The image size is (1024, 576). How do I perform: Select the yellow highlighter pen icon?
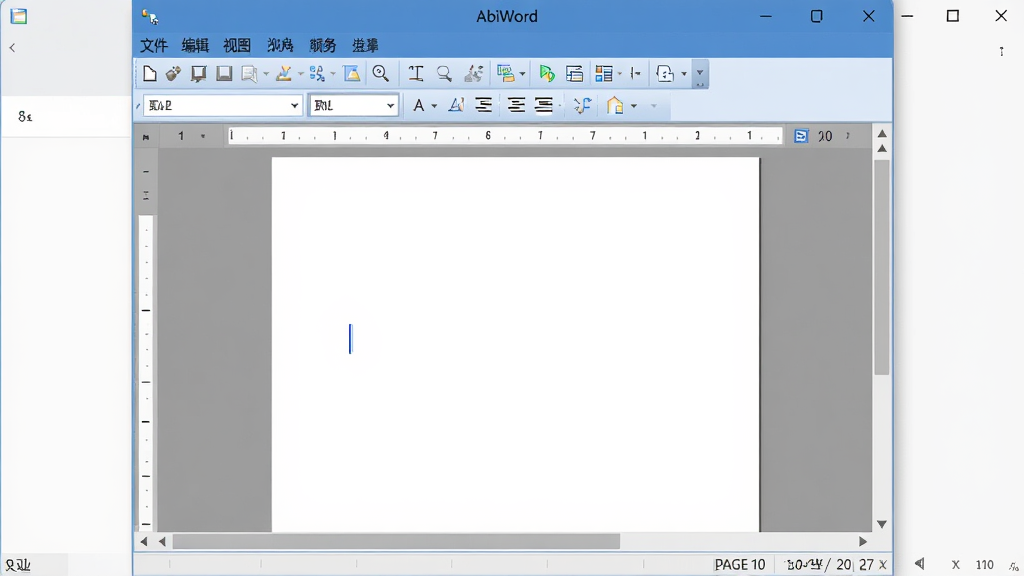pos(283,74)
